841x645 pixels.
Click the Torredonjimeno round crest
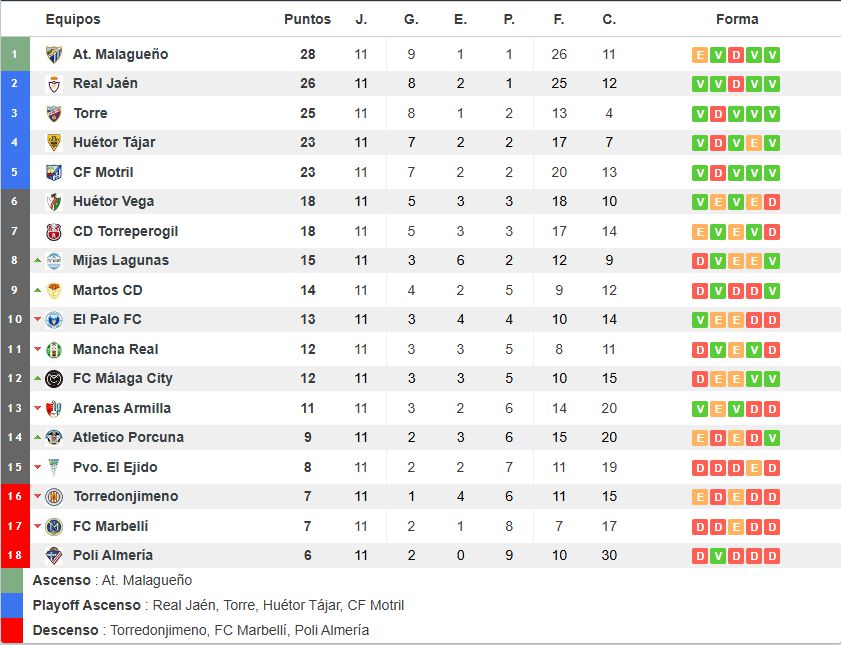click(54, 497)
